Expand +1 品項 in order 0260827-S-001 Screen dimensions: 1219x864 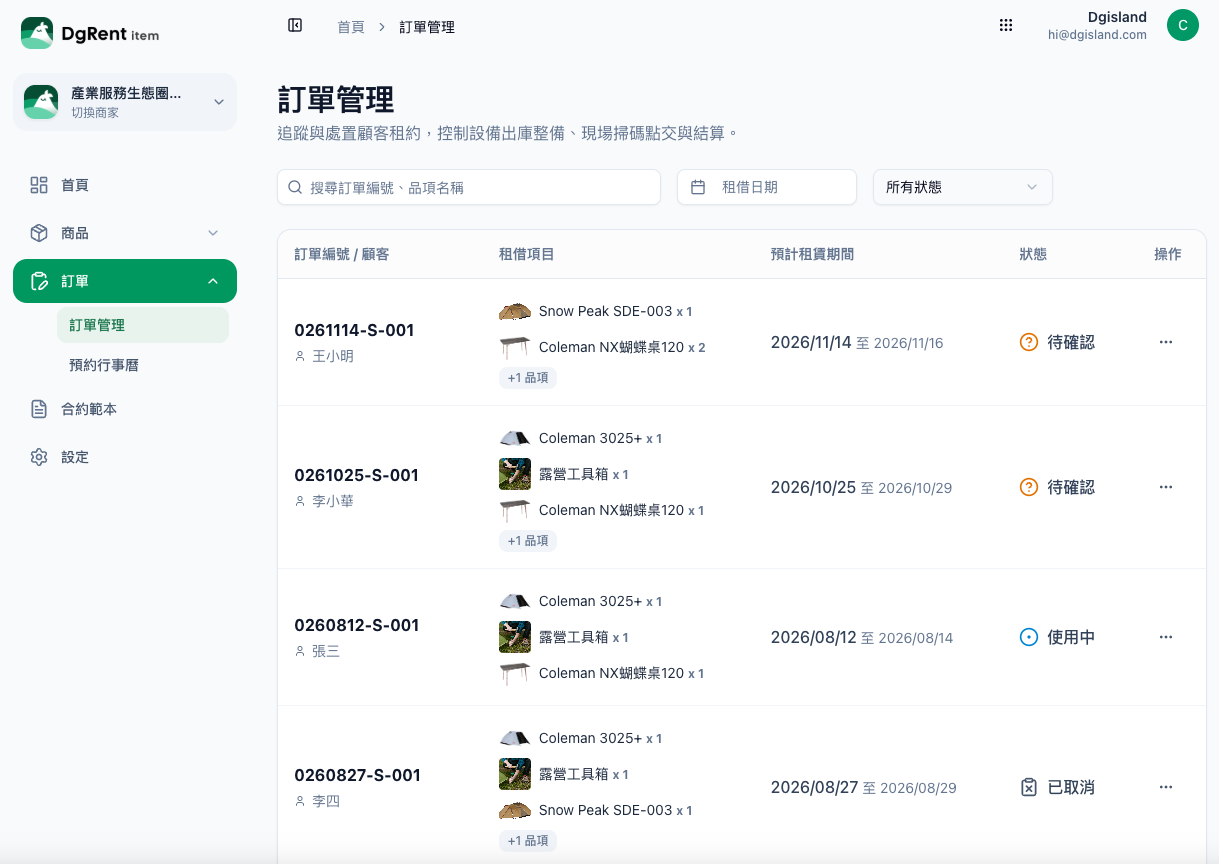[x=528, y=841]
